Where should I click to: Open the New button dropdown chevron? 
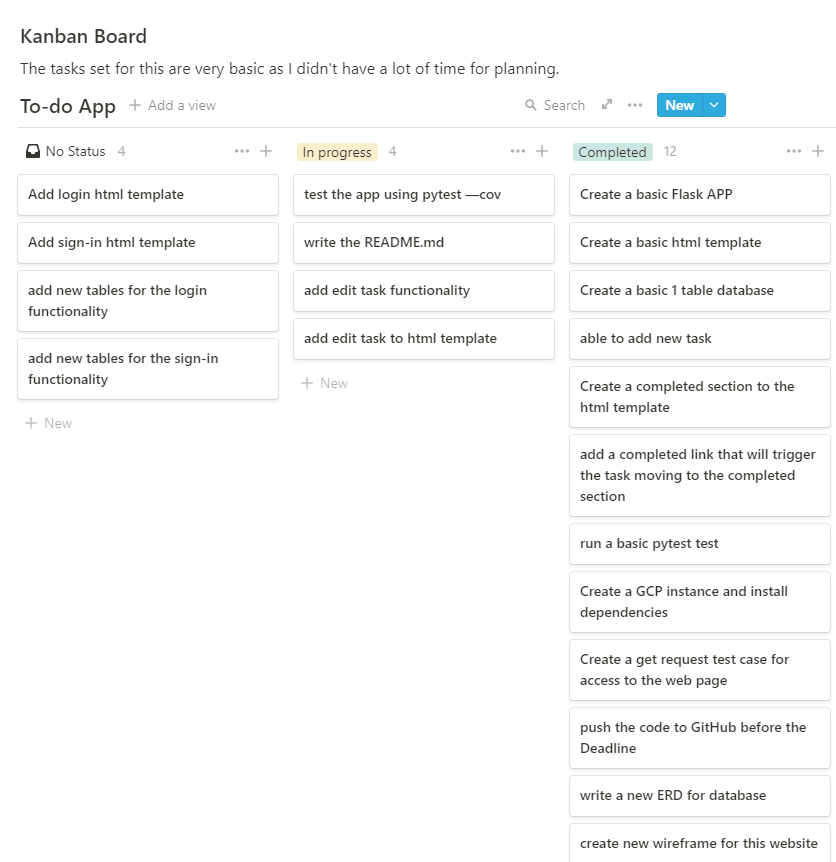click(x=712, y=105)
